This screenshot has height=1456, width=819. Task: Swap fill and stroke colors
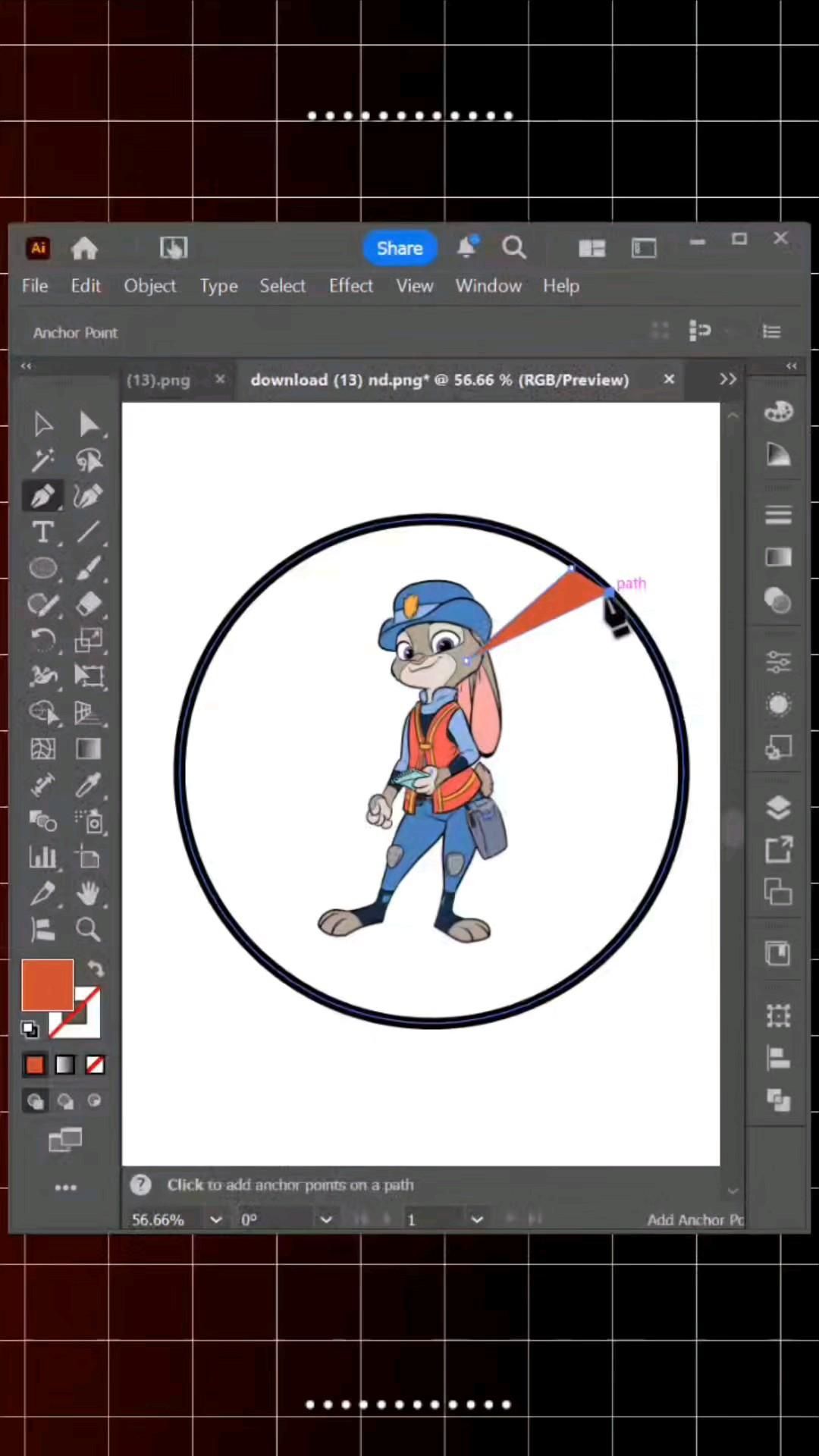pyautogui.click(x=96, y=968)
